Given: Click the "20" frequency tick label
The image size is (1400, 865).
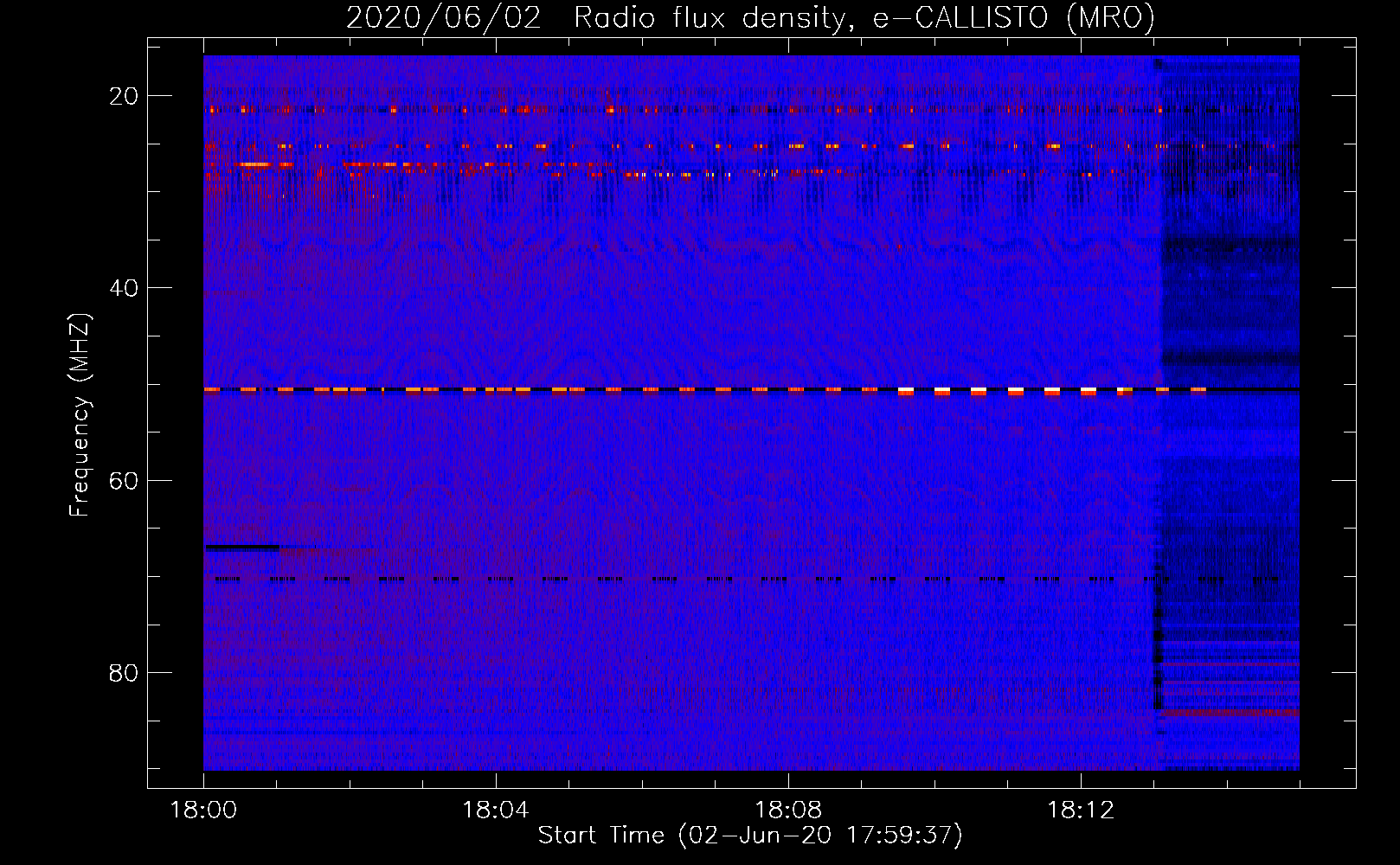Looking at the screenshot, I should [x=124, y=96].
